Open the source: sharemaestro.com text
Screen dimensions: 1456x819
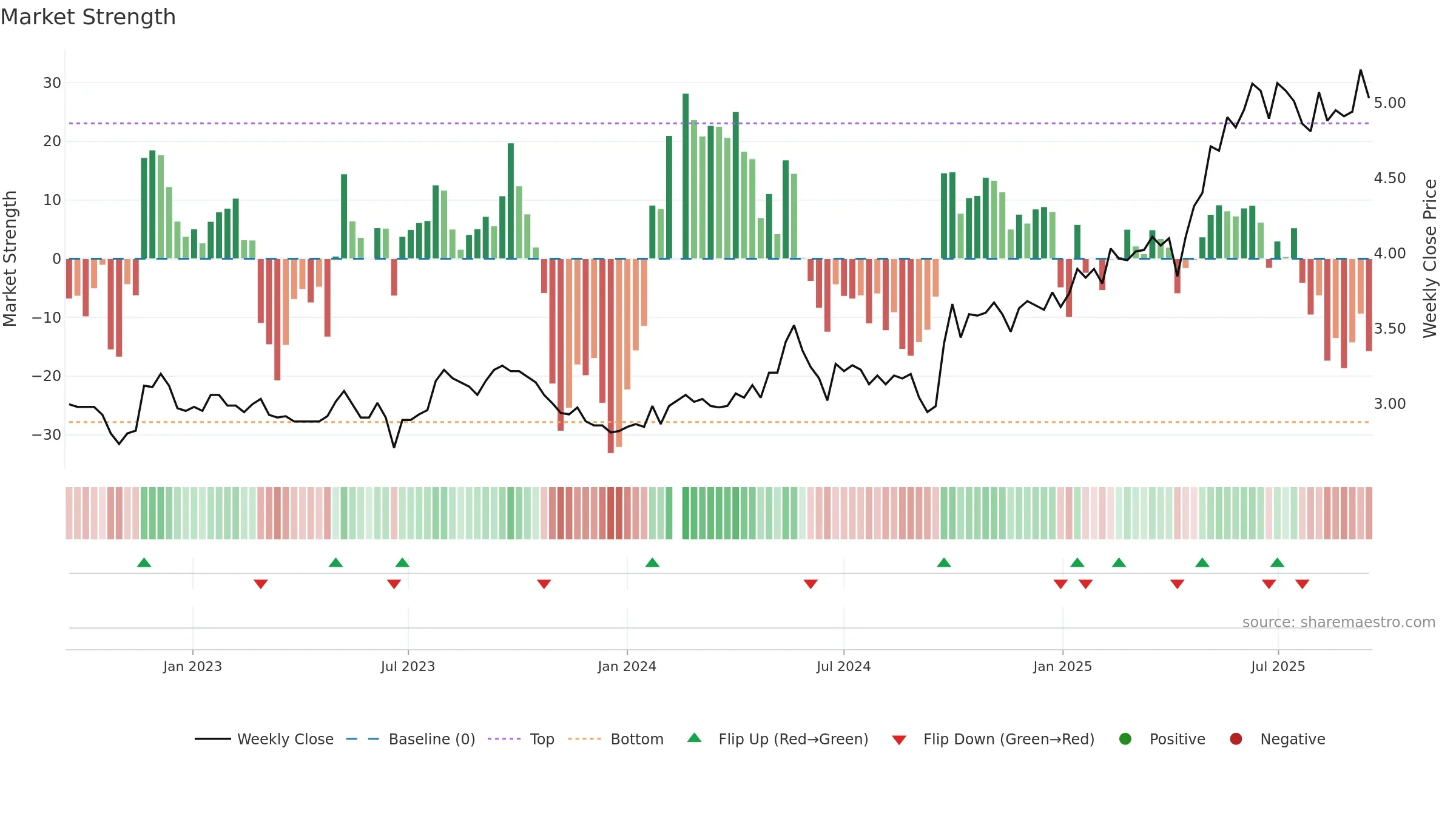pos(1338,622)
